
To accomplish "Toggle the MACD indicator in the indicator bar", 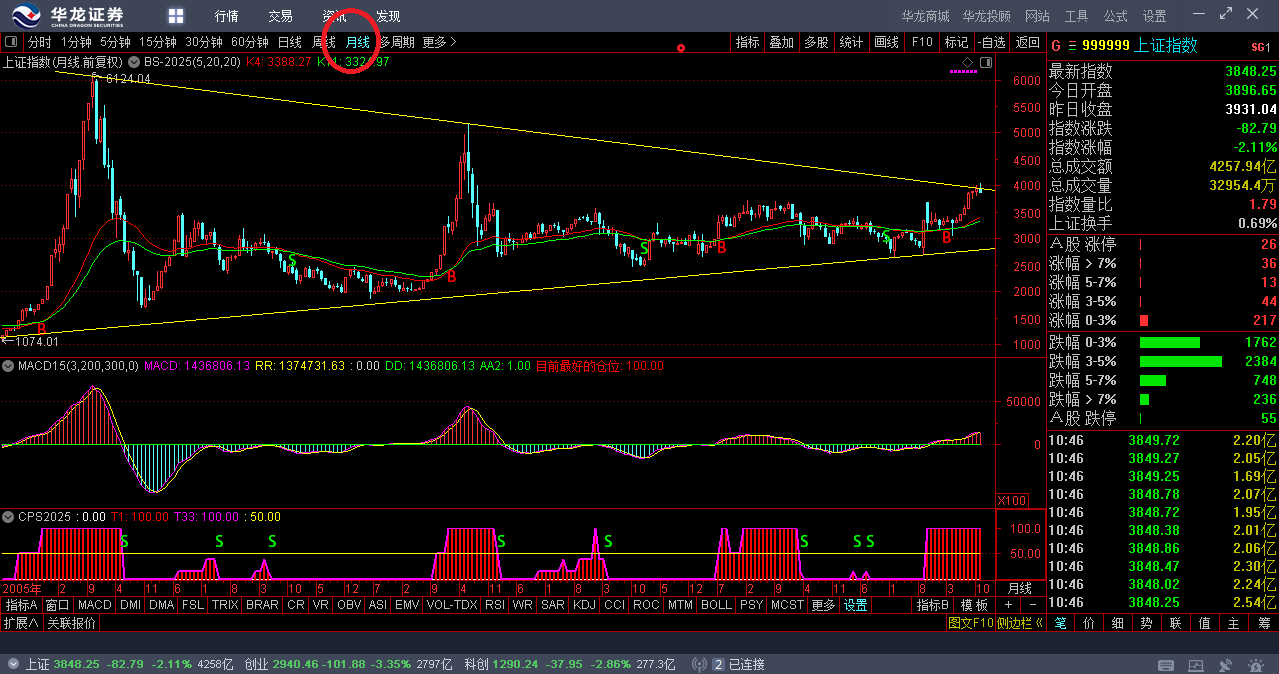I will coord(95,605).
